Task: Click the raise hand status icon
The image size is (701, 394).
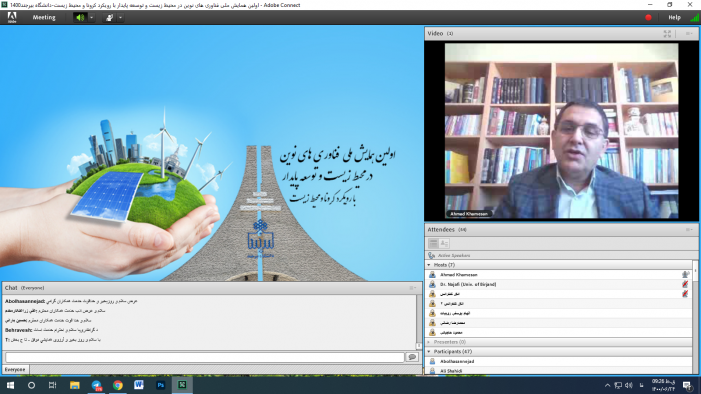Action: click(x=110, y=17)
